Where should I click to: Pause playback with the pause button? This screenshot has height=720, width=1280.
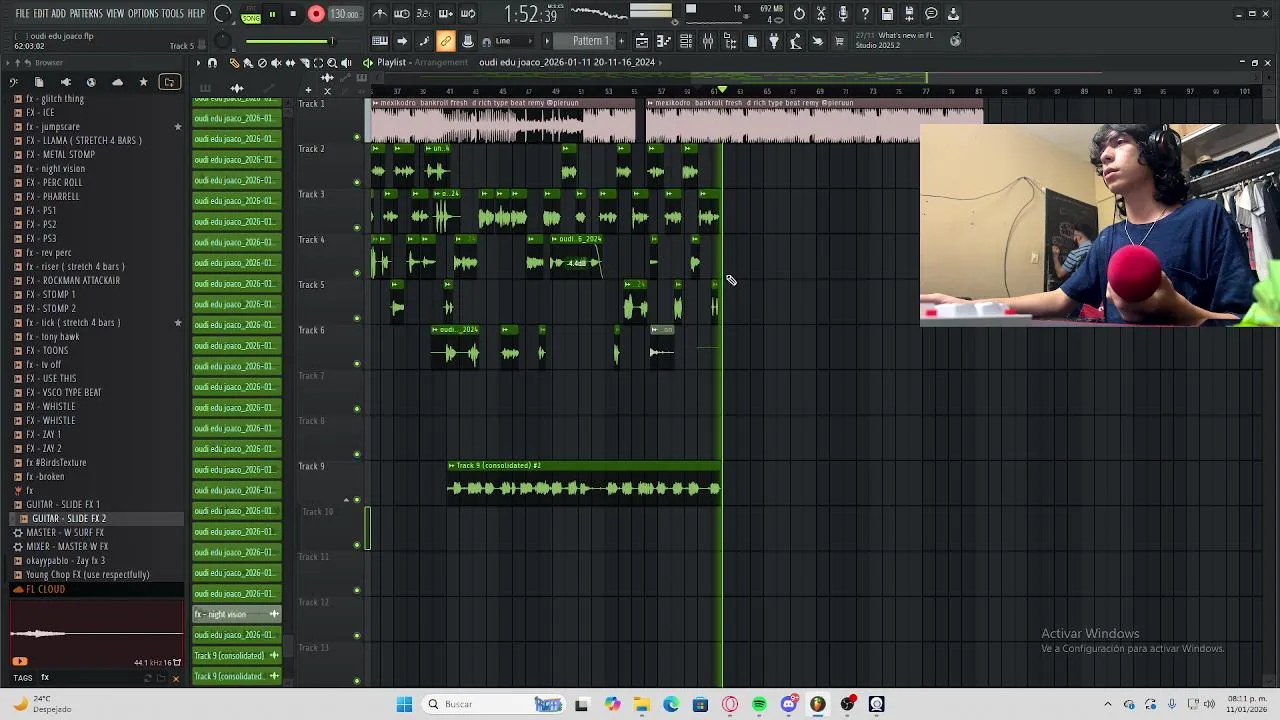272,14
